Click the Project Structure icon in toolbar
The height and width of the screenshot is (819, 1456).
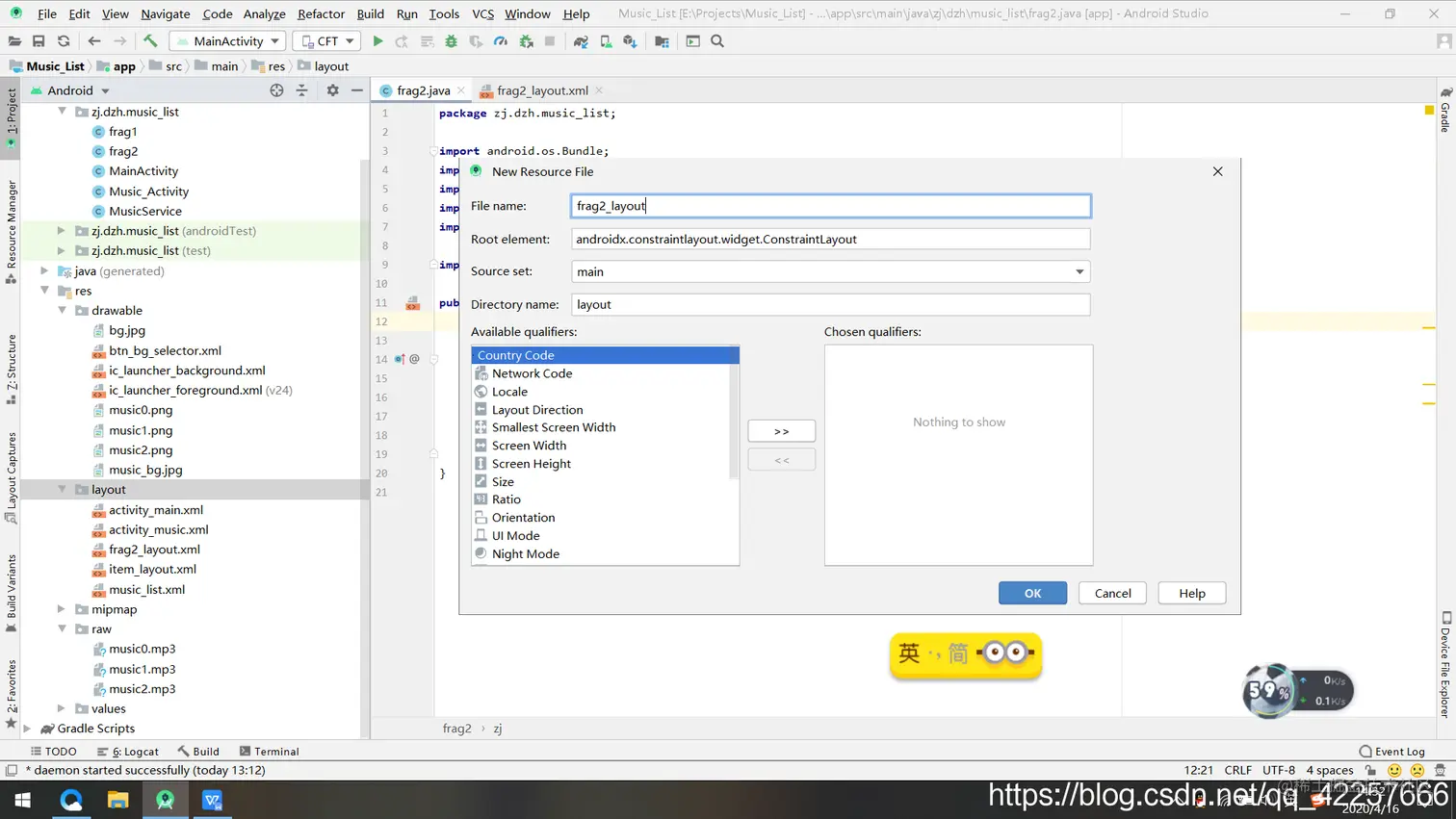point(662,41)
